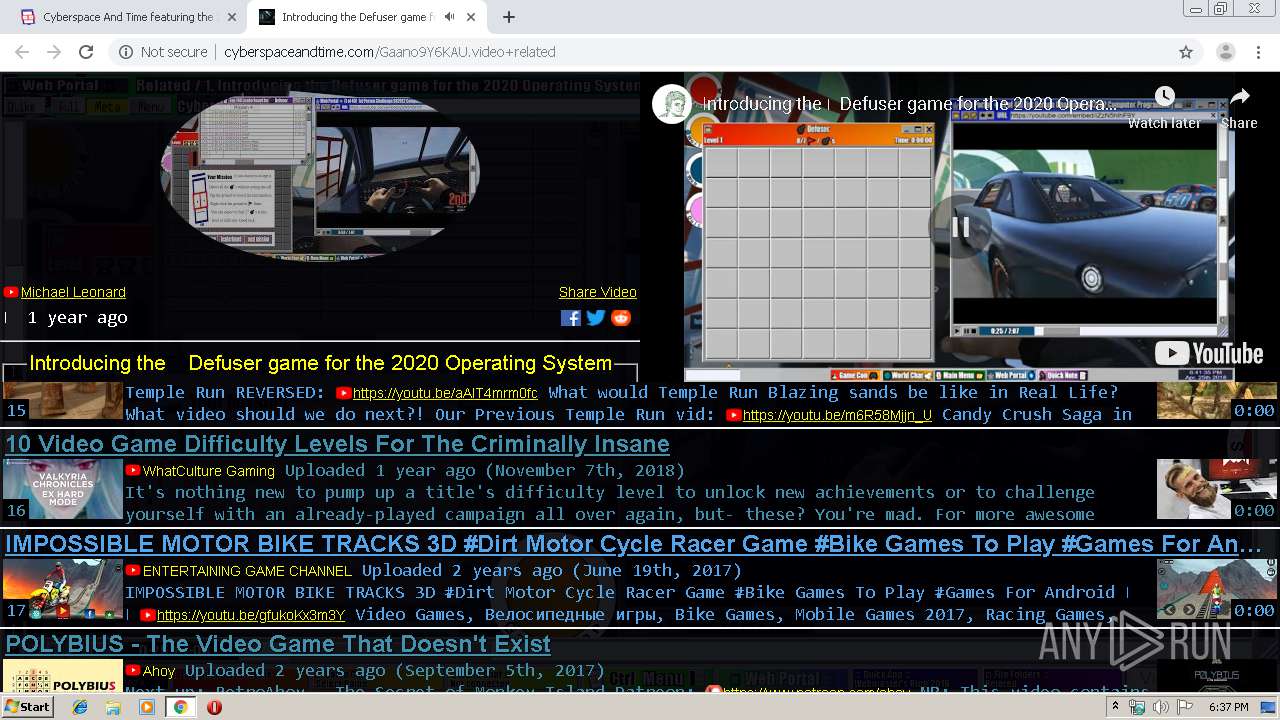1280x720 pixels.
Task: Click motor bike thumbnail number 17
Action: [62, 589]
